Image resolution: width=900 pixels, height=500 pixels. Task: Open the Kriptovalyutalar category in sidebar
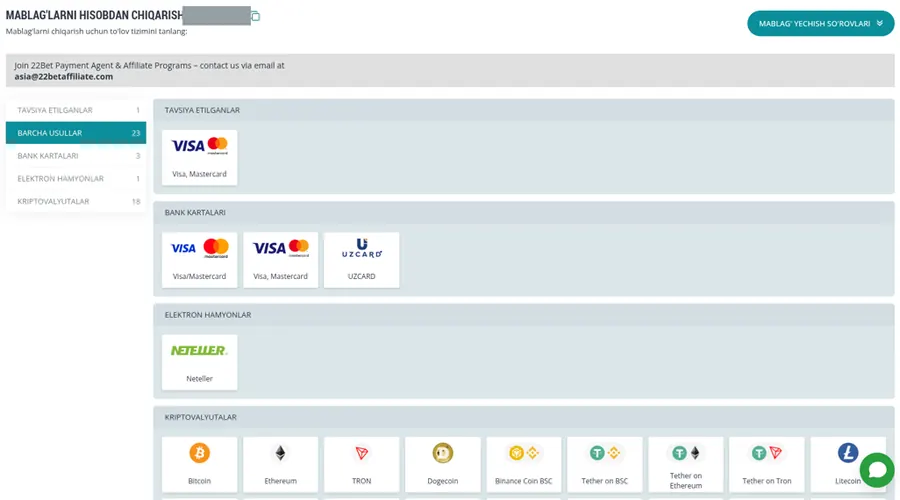coord(76,201)
